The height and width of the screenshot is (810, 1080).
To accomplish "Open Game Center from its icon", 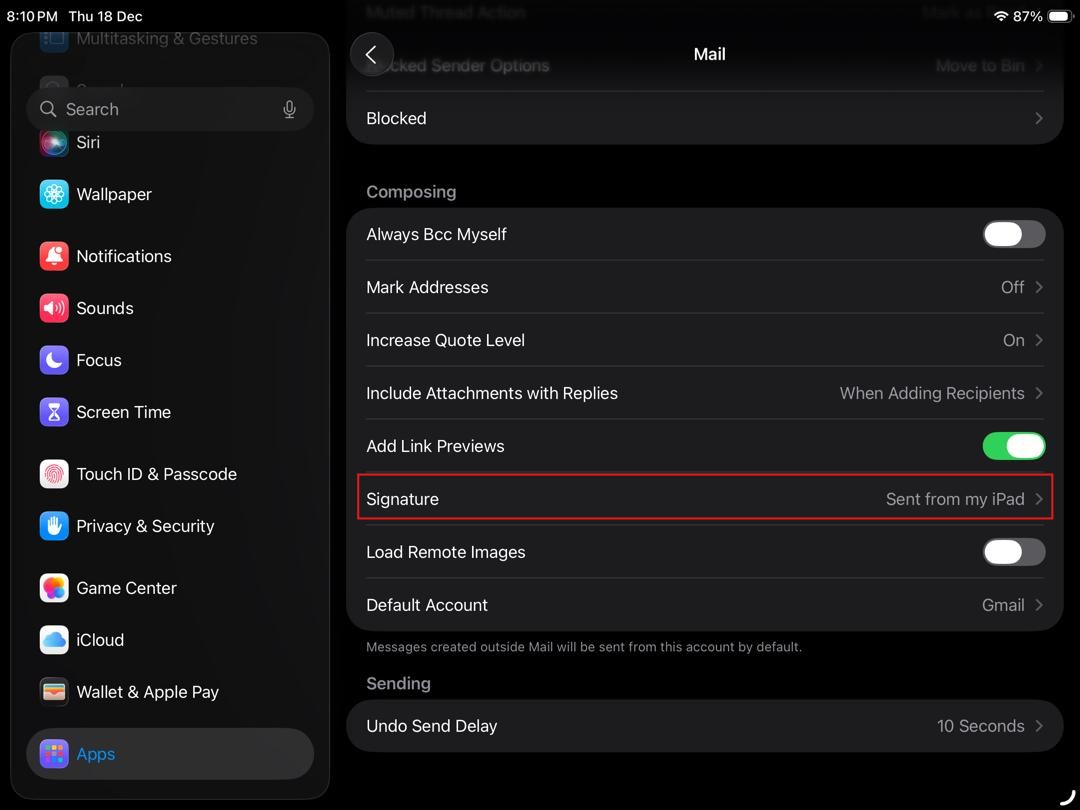I will point(54,588).
